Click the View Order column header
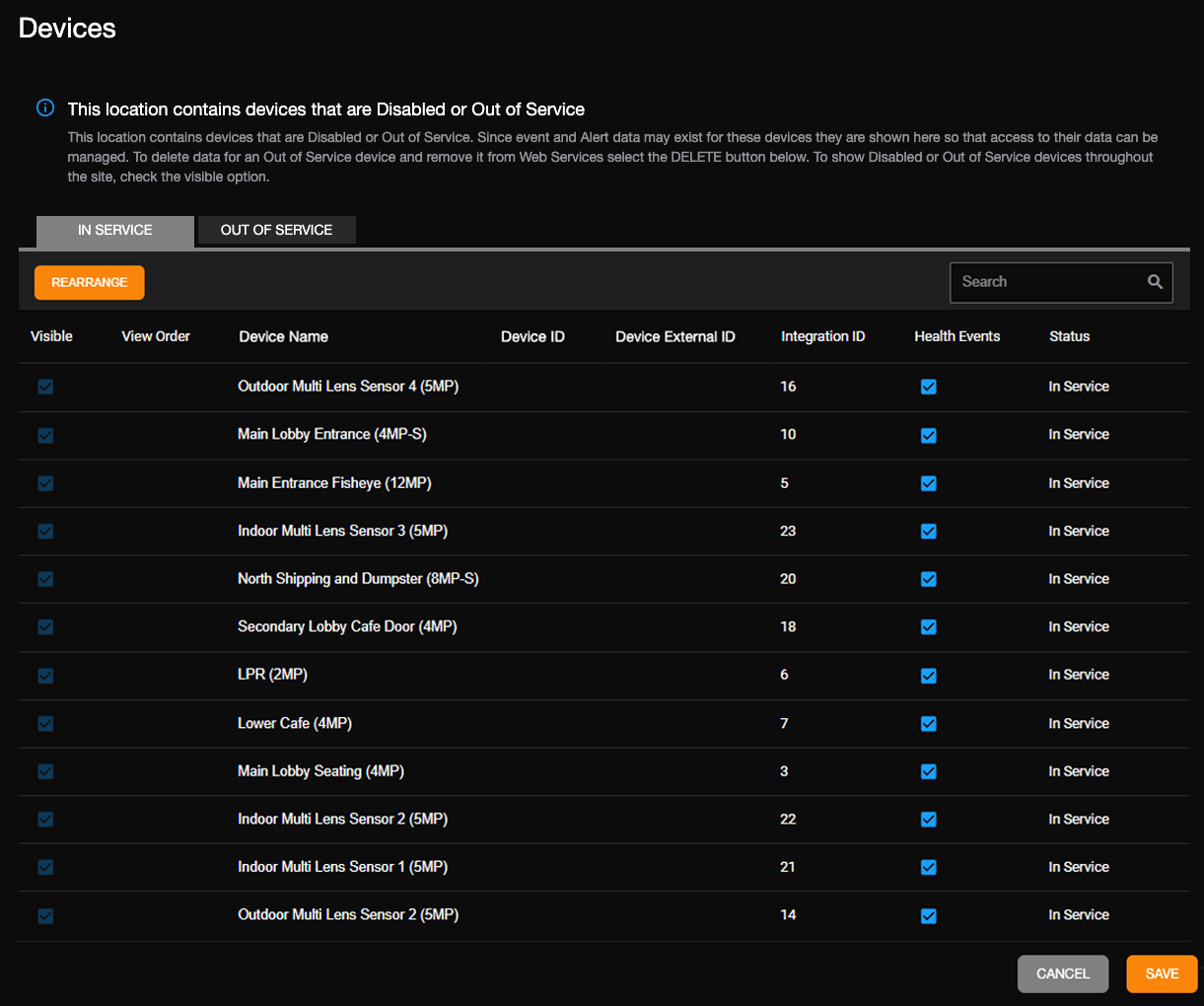This screenshot has height=1006, width=1204. pyautogui.click(x=156, y=336)
